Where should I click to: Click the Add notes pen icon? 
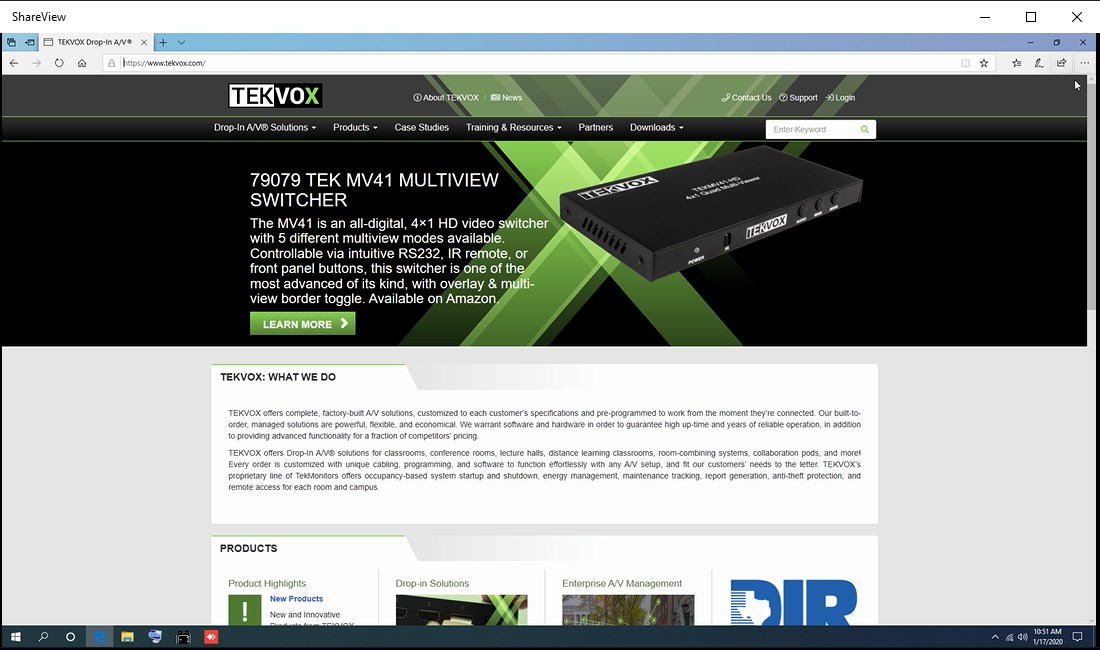pyautogui.click(x=1039, y=63)
